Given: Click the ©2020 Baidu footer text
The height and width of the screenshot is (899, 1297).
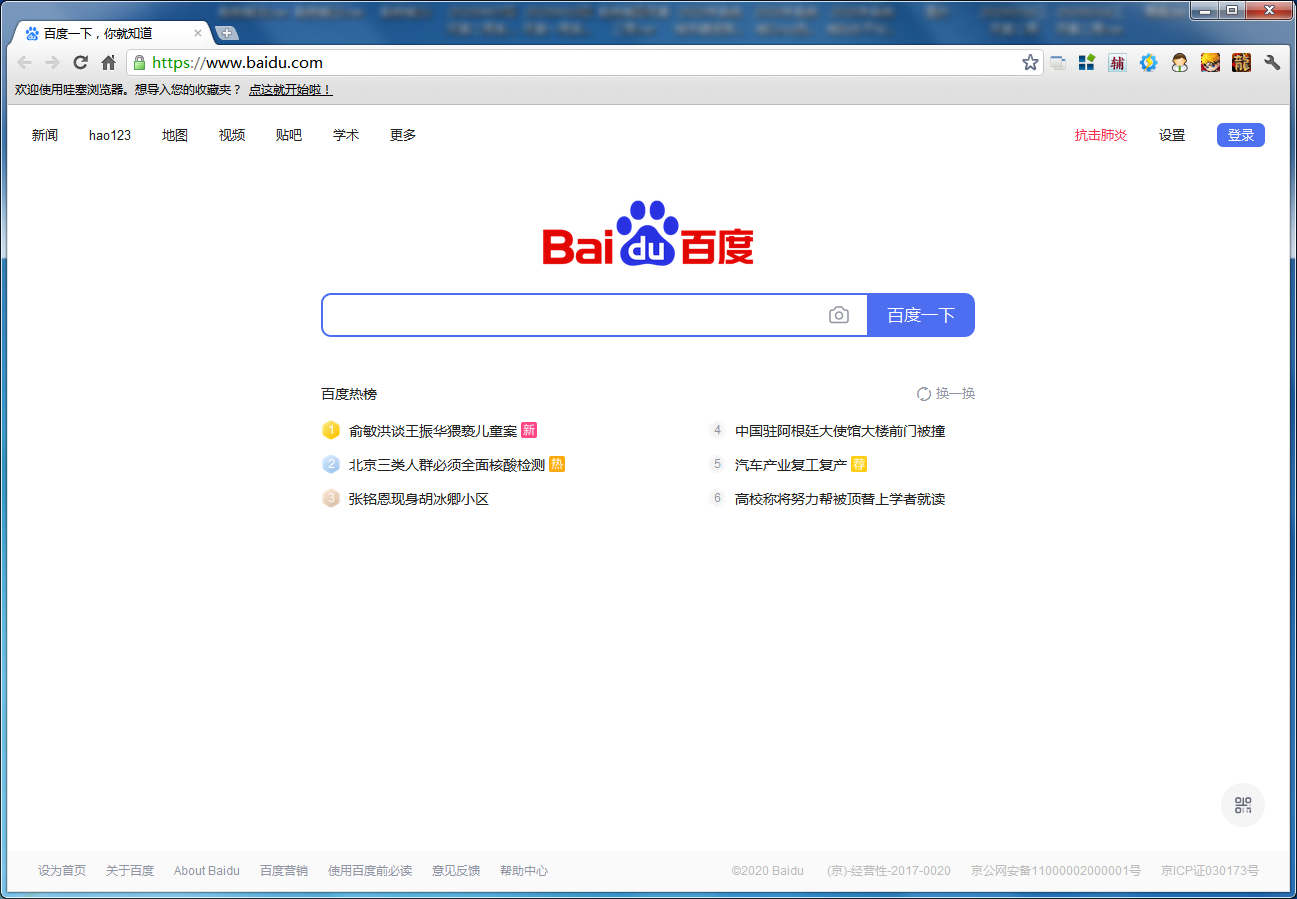Looking at the screenshot, I should coord(768,871).
